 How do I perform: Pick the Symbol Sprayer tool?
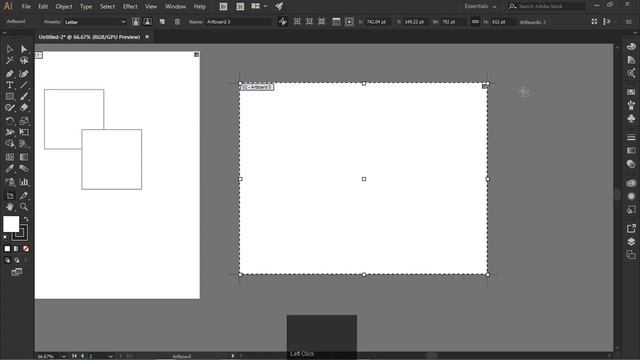pyautogui.click(x=9, y=182)
